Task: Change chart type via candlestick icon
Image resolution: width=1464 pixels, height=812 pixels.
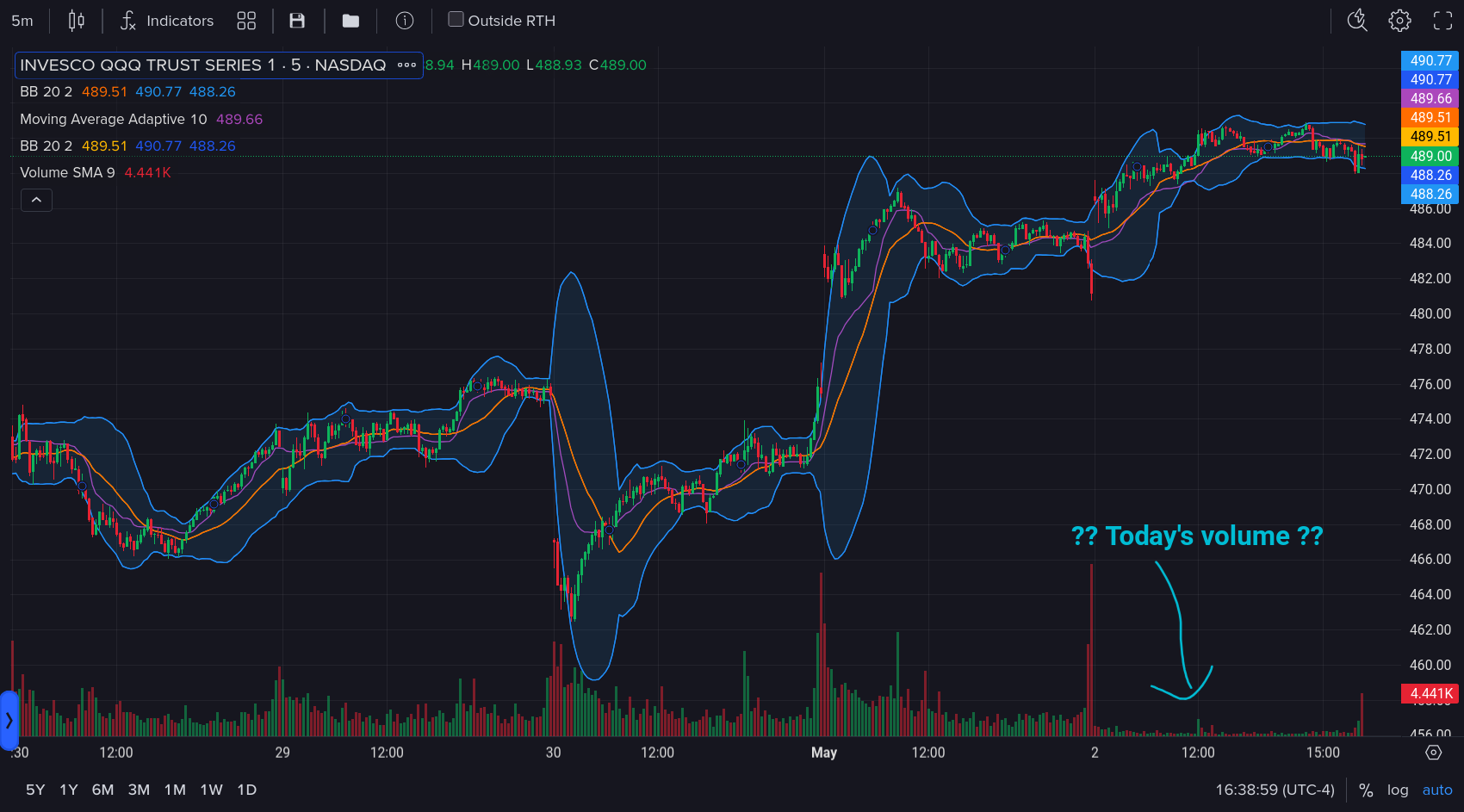Action: (x=77, y=21)
